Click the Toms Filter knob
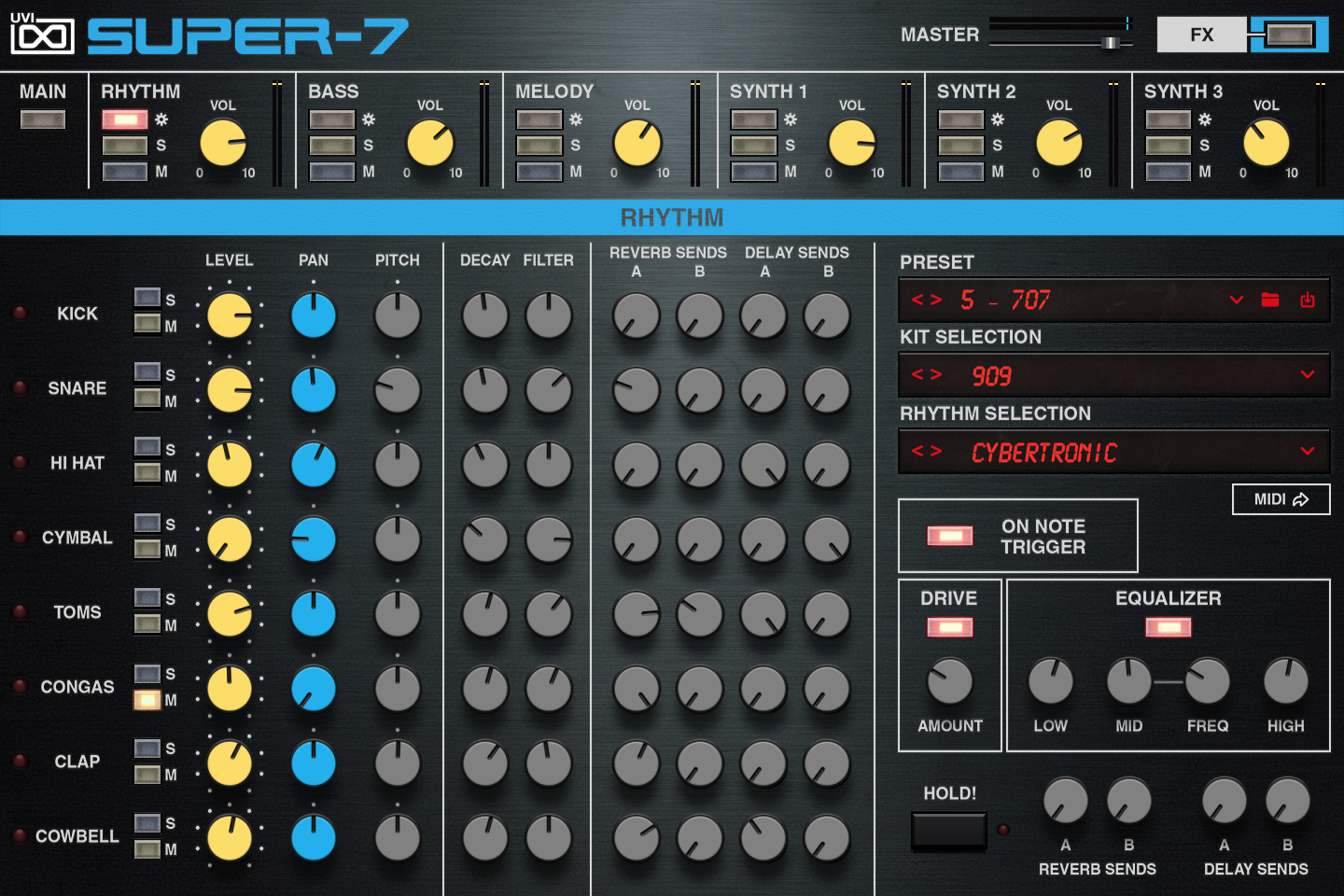The image size is (1344, 896). (x=549, y=614)
